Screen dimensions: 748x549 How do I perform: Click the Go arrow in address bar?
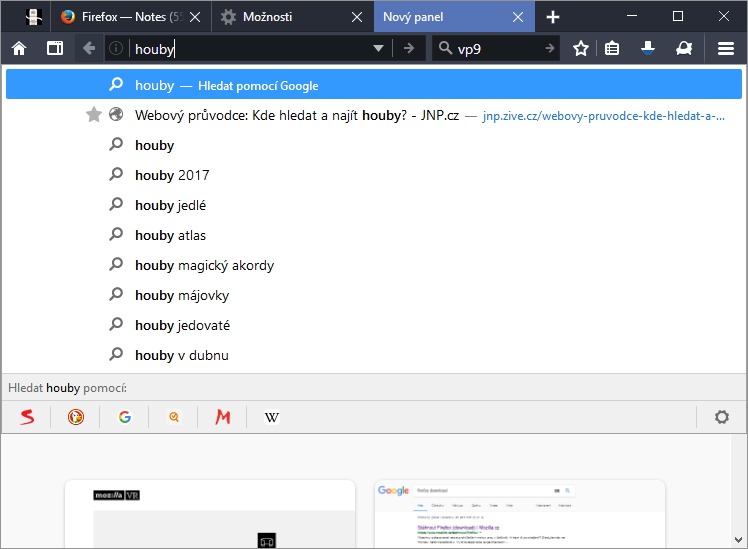click(409, 48)
